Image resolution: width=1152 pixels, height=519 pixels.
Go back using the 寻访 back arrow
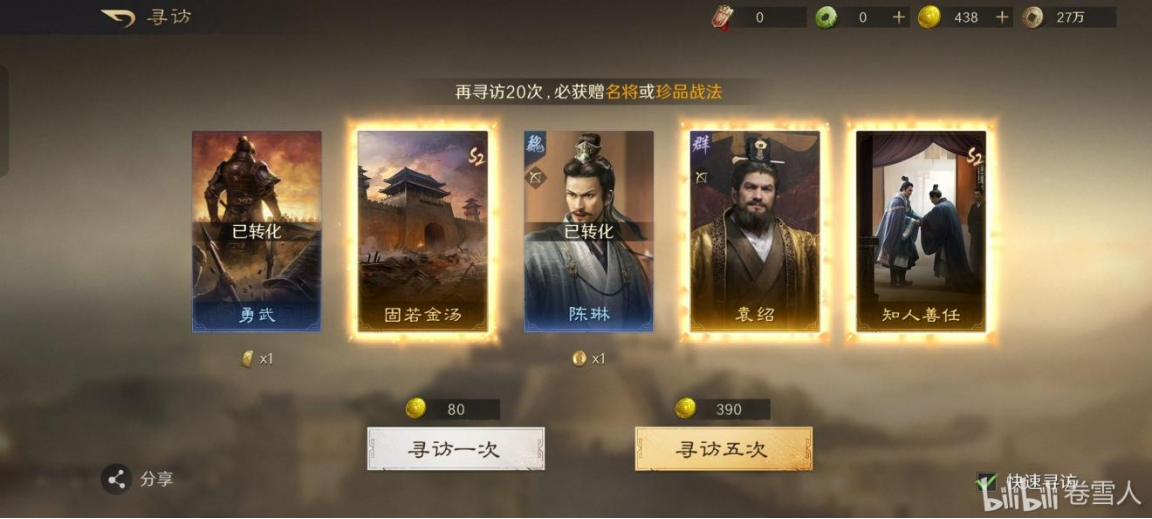click(118, 17)
